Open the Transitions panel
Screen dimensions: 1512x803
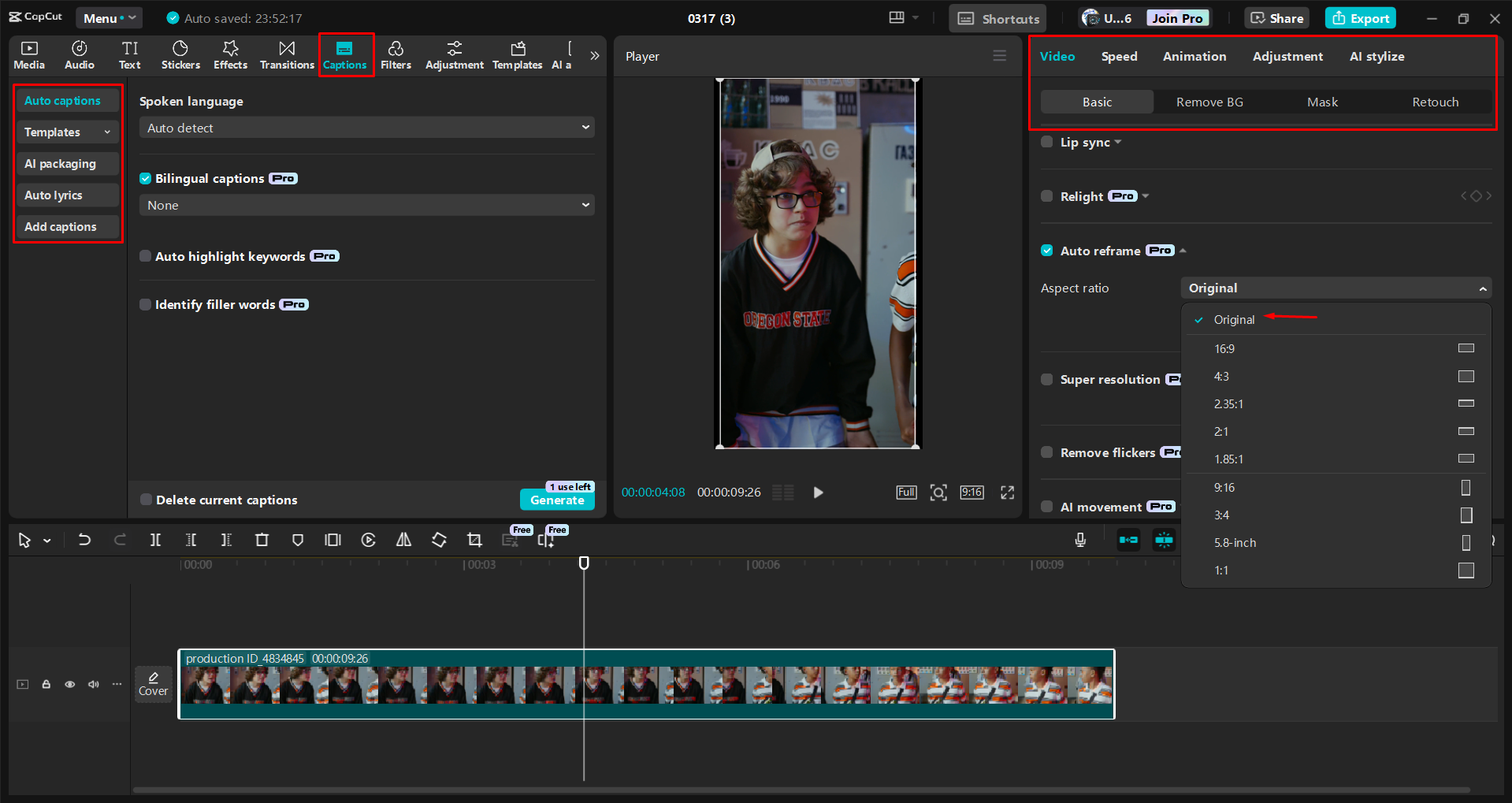[x=287, y=55]
